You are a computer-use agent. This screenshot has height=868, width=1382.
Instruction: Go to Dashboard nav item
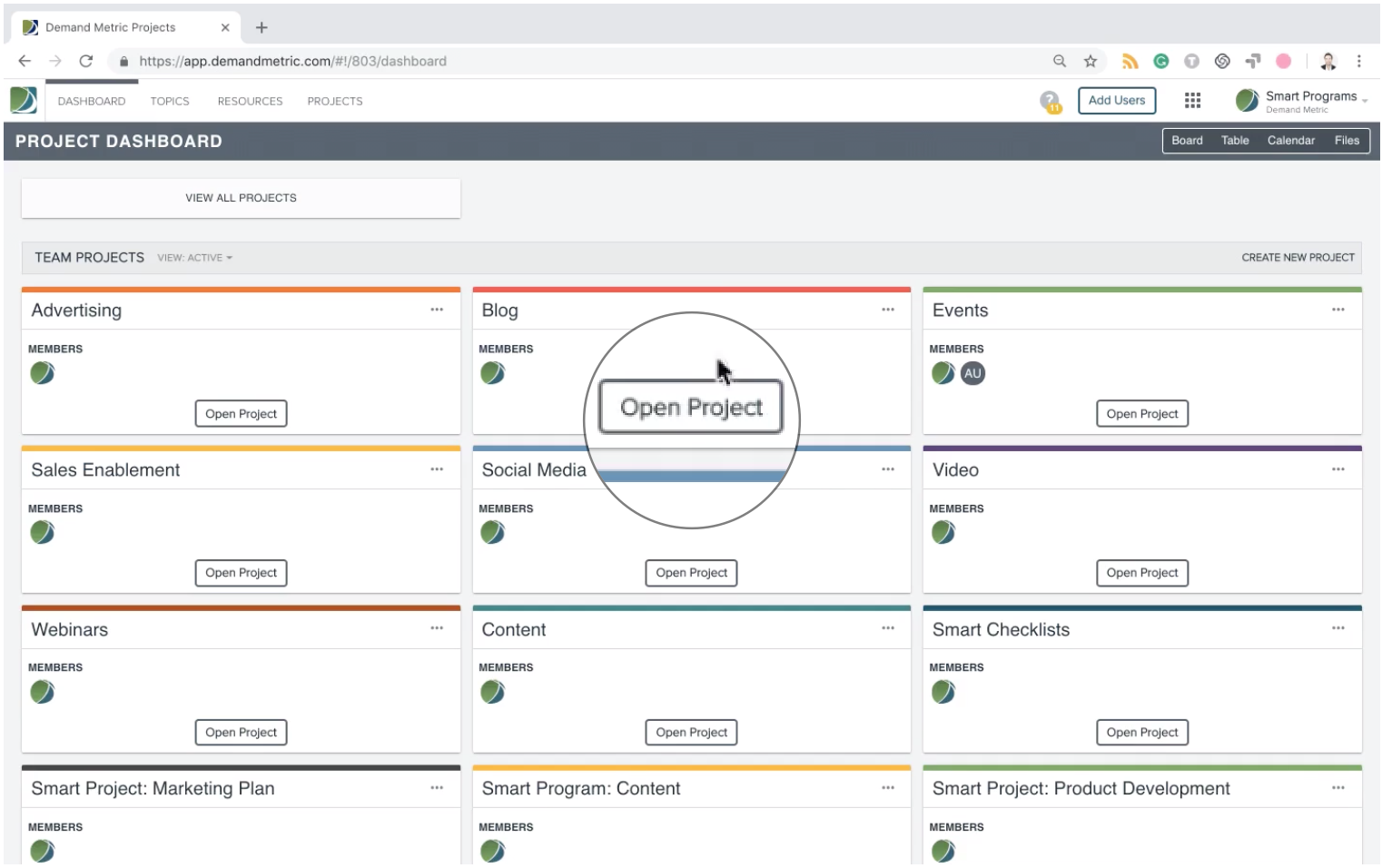click(x=92, y=101)
